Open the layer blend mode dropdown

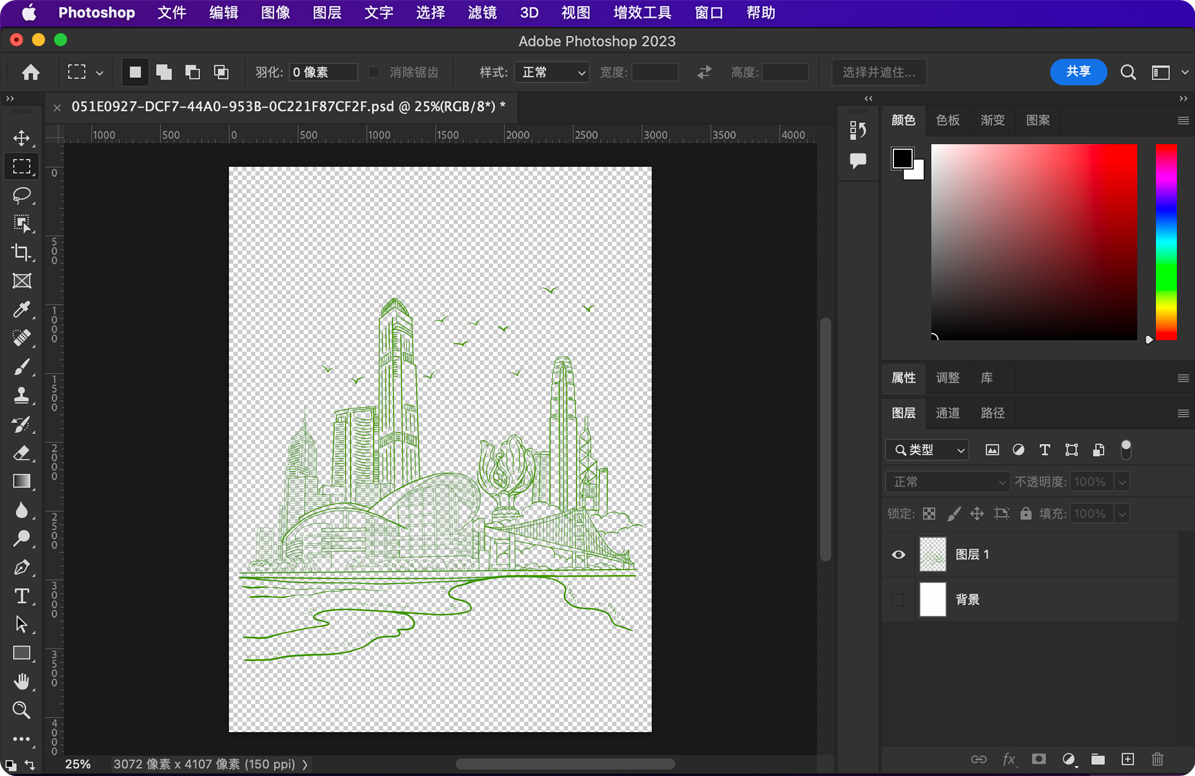[x=947, y=482]
